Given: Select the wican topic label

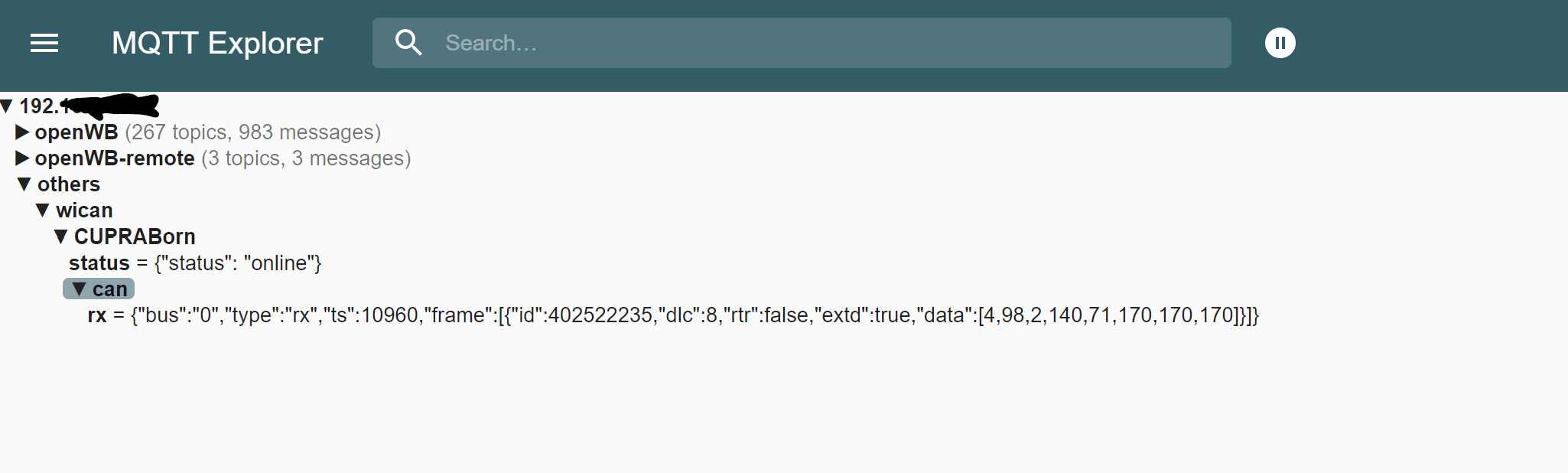Looking at the screenshot, I should (x=84, y=210).
